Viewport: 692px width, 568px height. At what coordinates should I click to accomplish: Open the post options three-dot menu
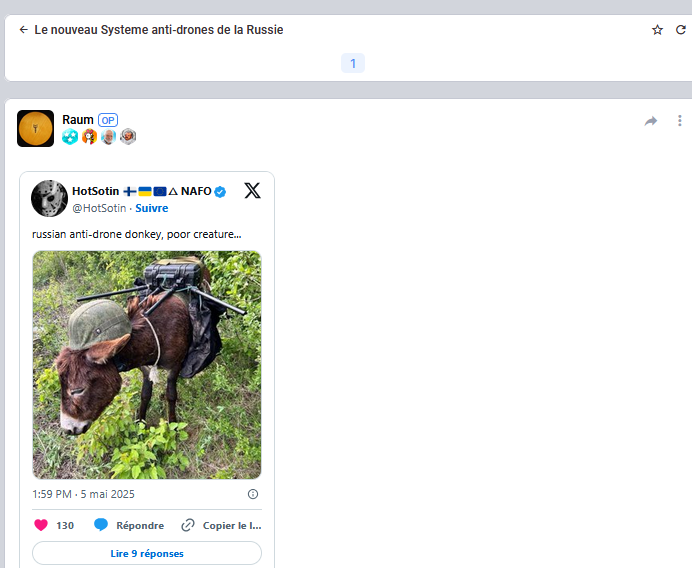click(x=680, y=121)
